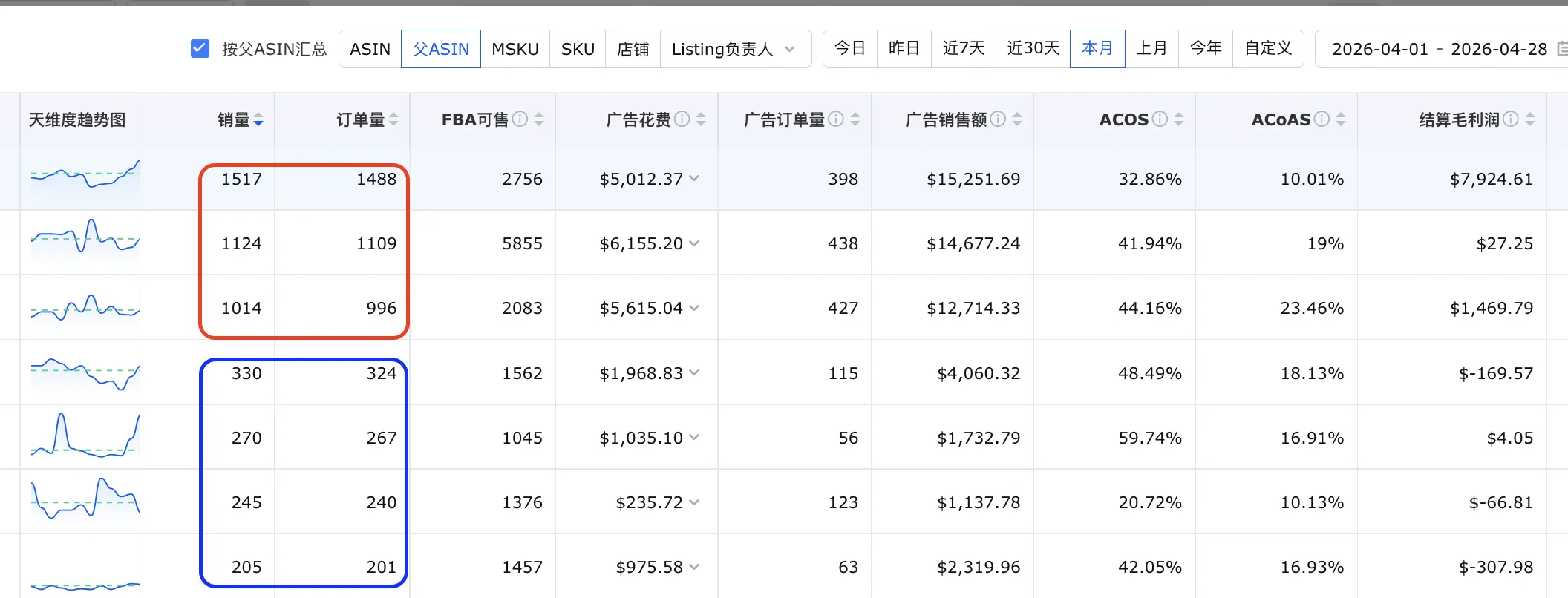Switch to the SKU tab

tap(578, 49)
